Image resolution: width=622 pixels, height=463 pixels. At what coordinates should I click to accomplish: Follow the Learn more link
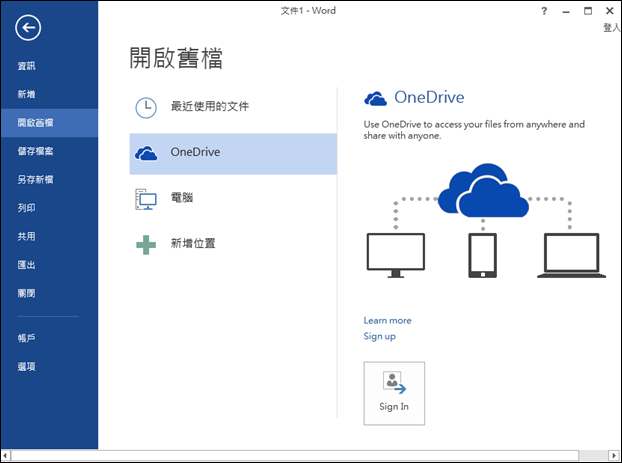click(x=388, y=321)
